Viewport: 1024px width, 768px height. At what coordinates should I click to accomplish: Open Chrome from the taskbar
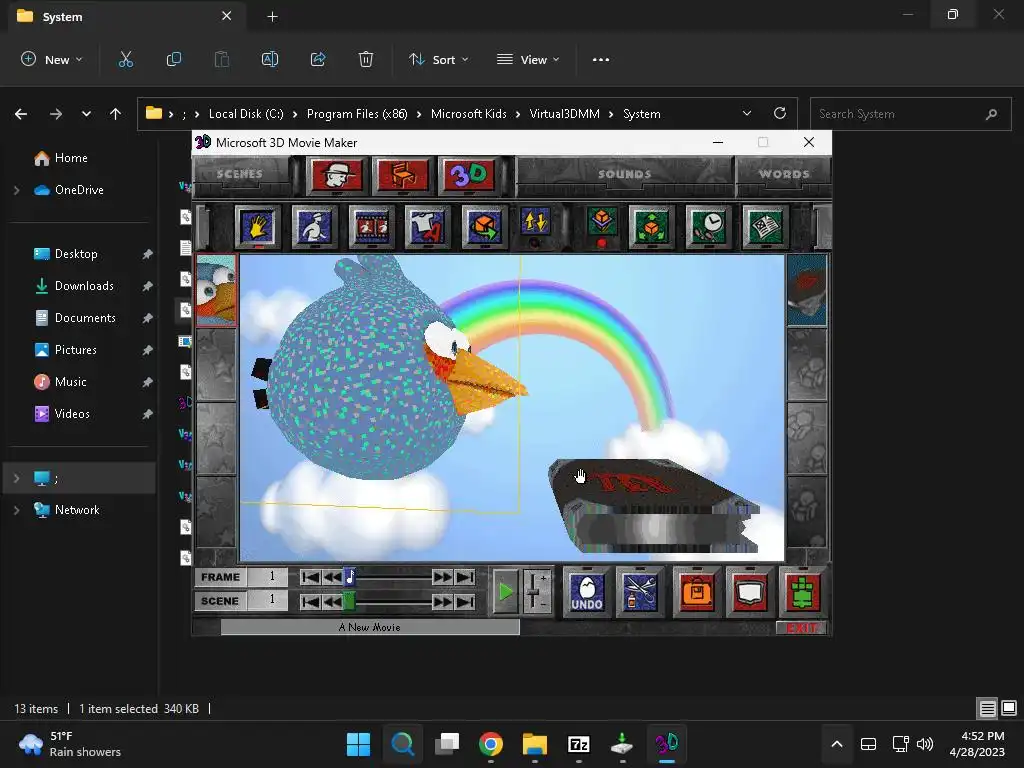click(x=490, y=744)
